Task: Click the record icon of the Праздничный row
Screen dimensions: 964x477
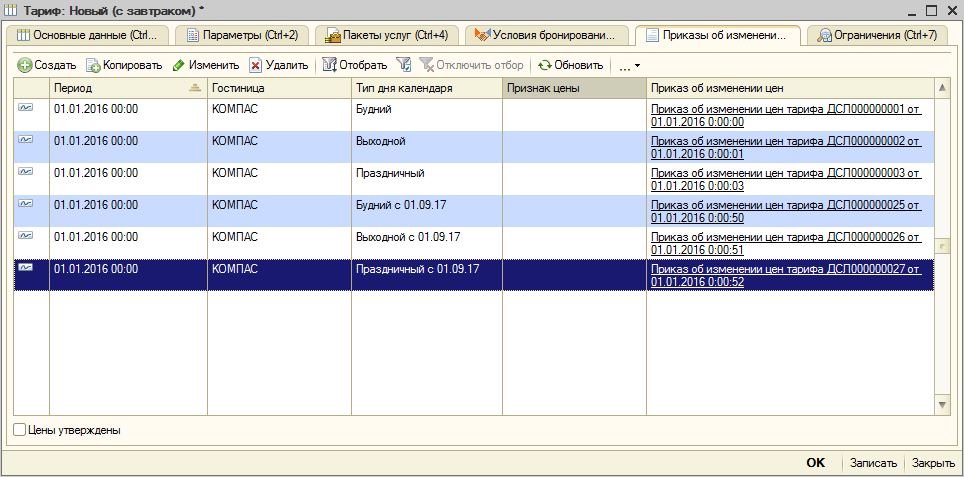Action: pyautogui.click(x=26, y=171)
